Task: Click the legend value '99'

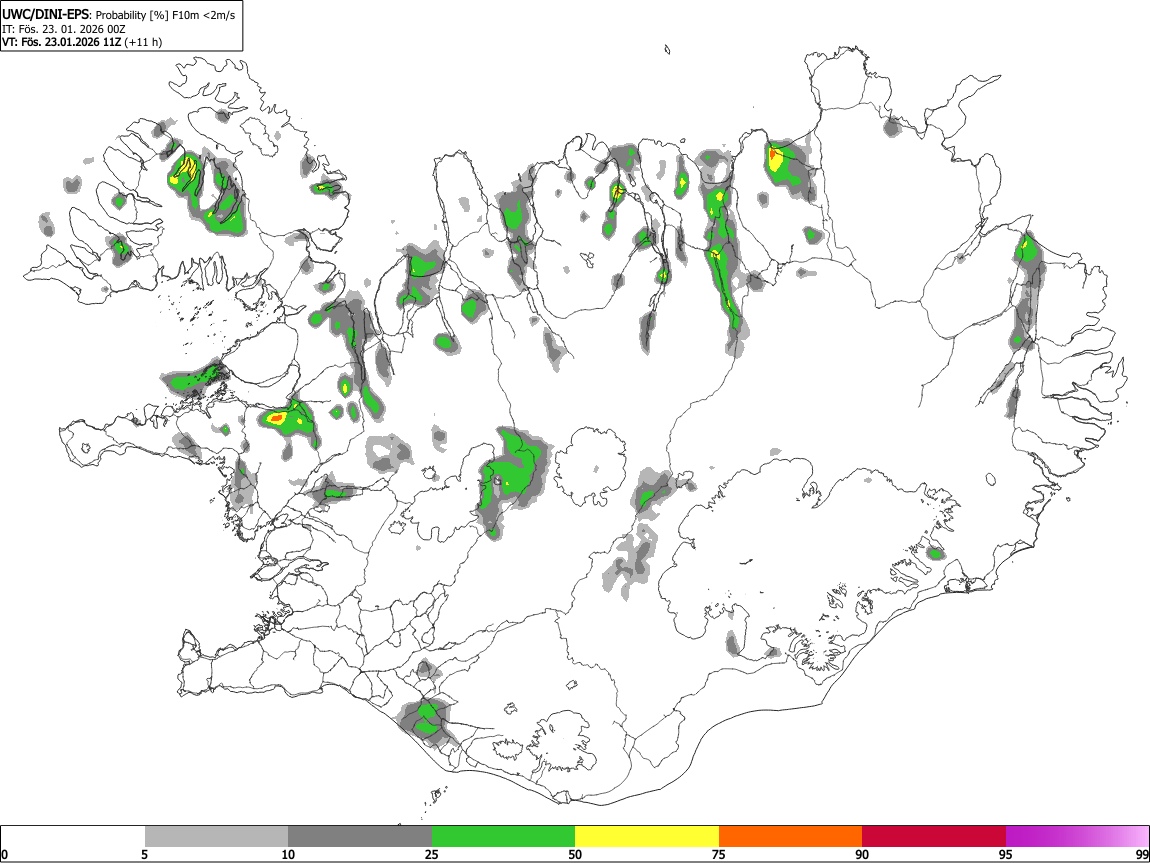Action: (x=1142, y=854)
